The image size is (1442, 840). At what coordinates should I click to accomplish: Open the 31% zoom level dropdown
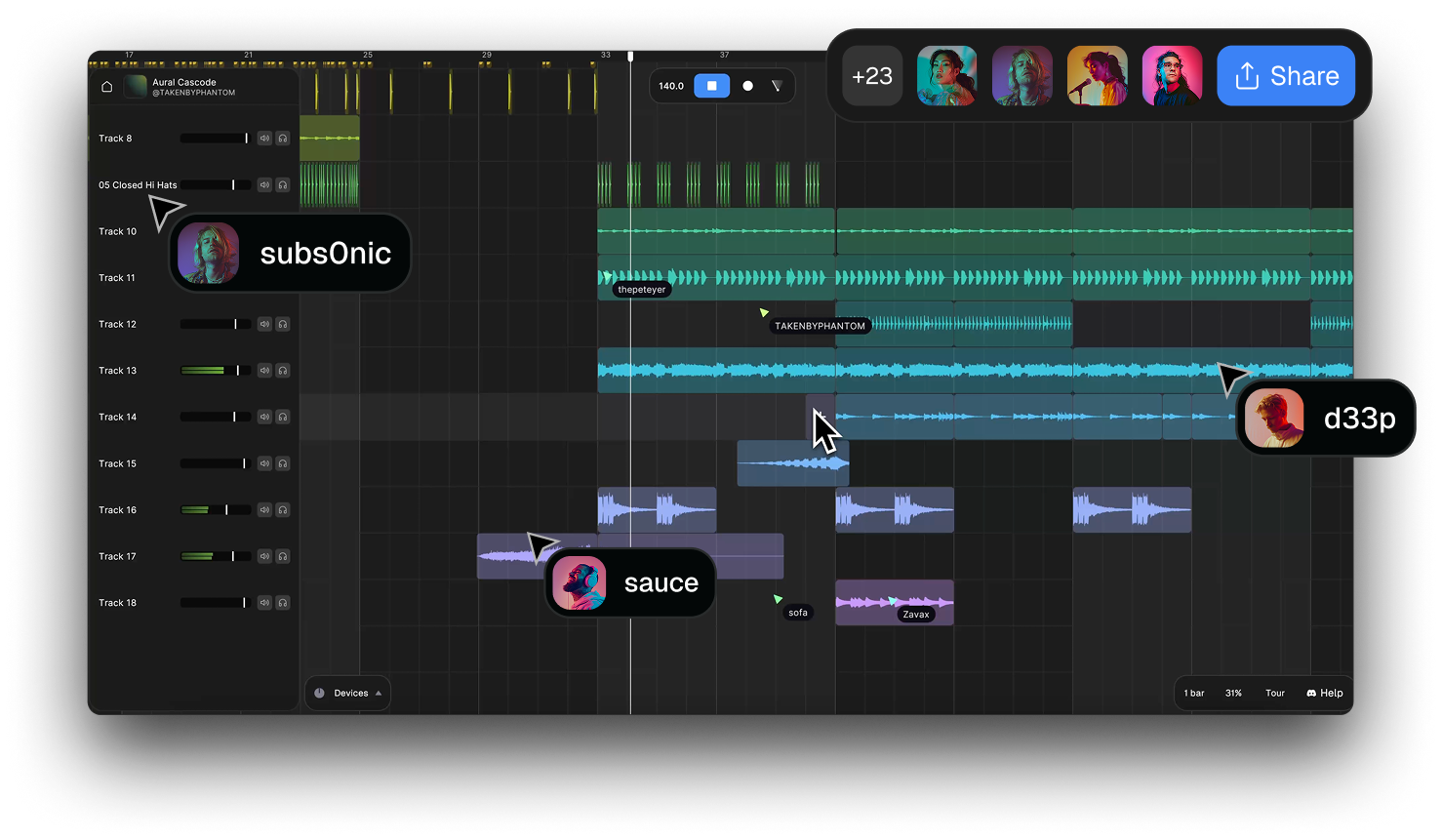coord(1233,693)
